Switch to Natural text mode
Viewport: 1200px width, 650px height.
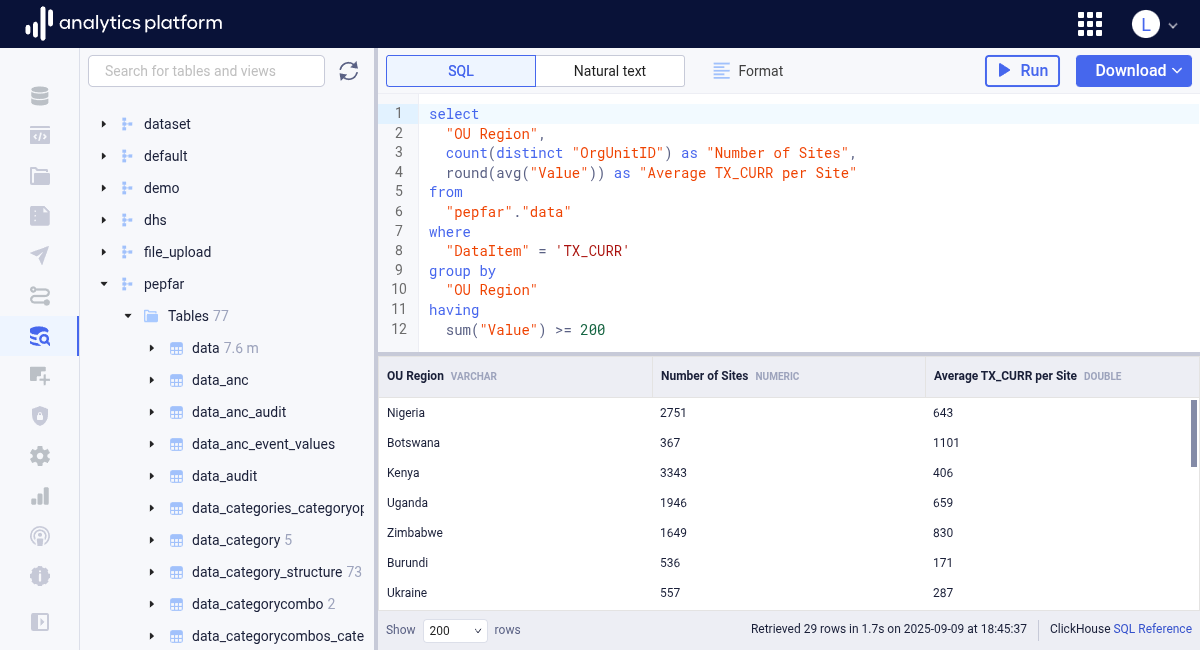click(x=610, y=71)
